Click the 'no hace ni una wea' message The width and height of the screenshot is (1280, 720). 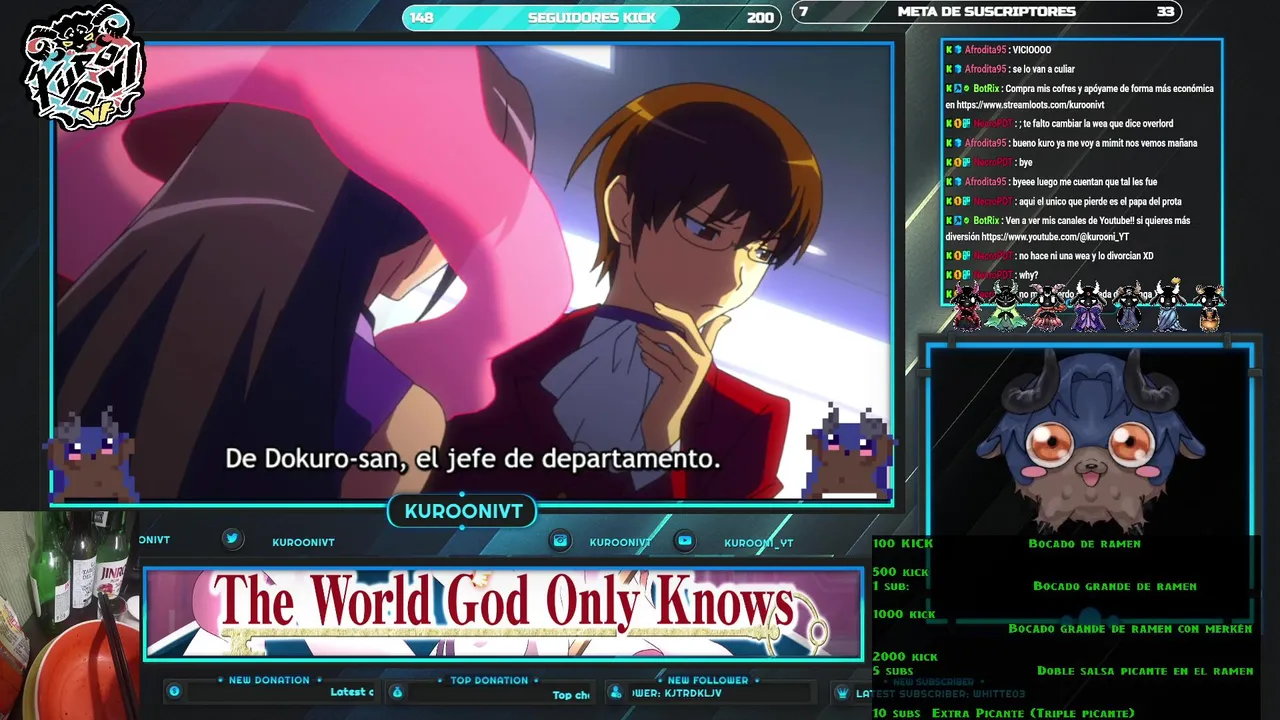click(1049, 256)
